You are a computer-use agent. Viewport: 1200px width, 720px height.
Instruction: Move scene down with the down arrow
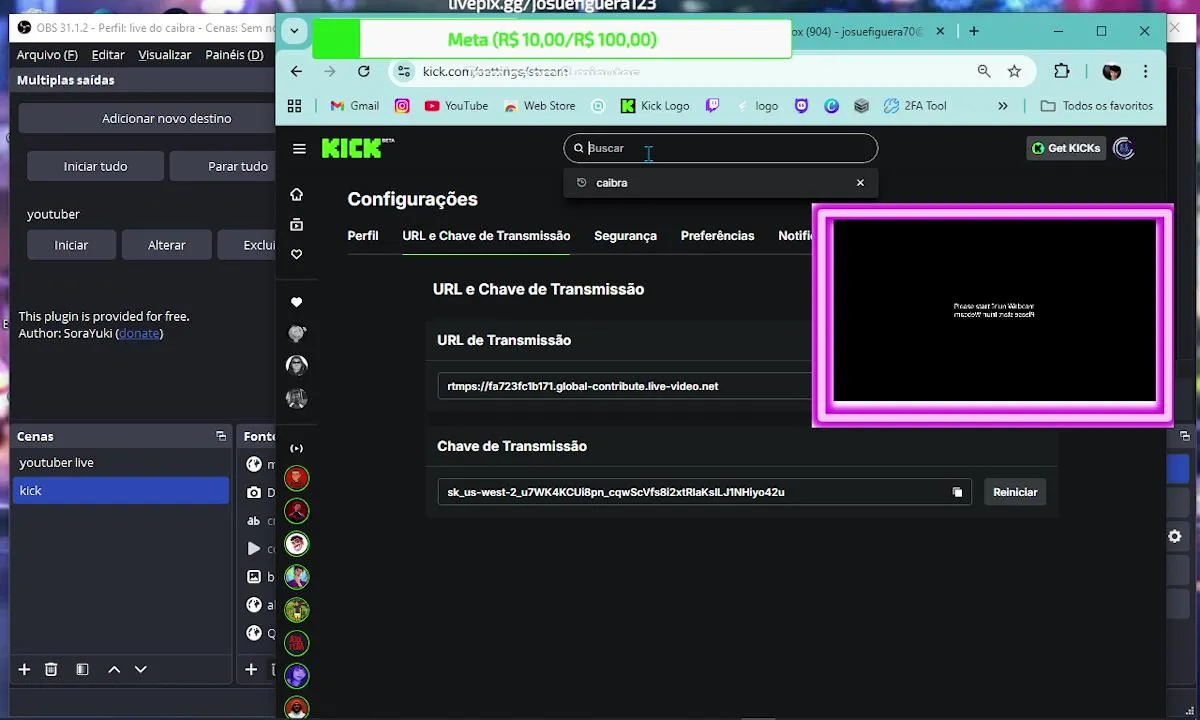(x=141, y=669)
